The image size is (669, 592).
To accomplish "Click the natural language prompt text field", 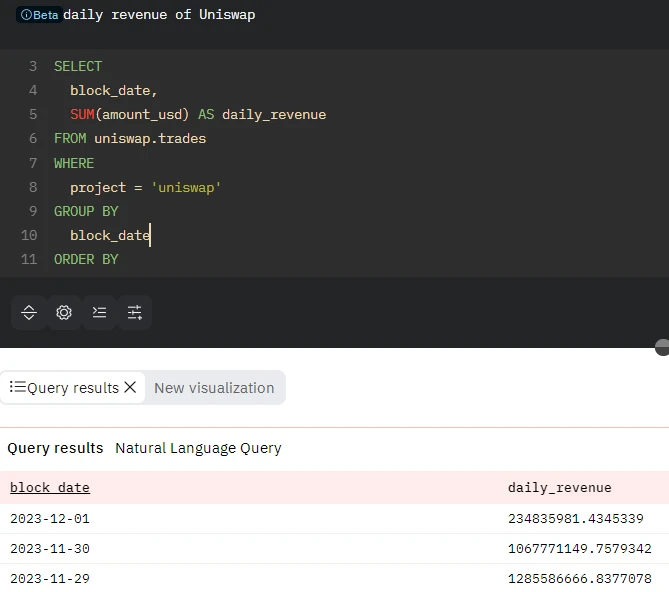I will (300, 15).
